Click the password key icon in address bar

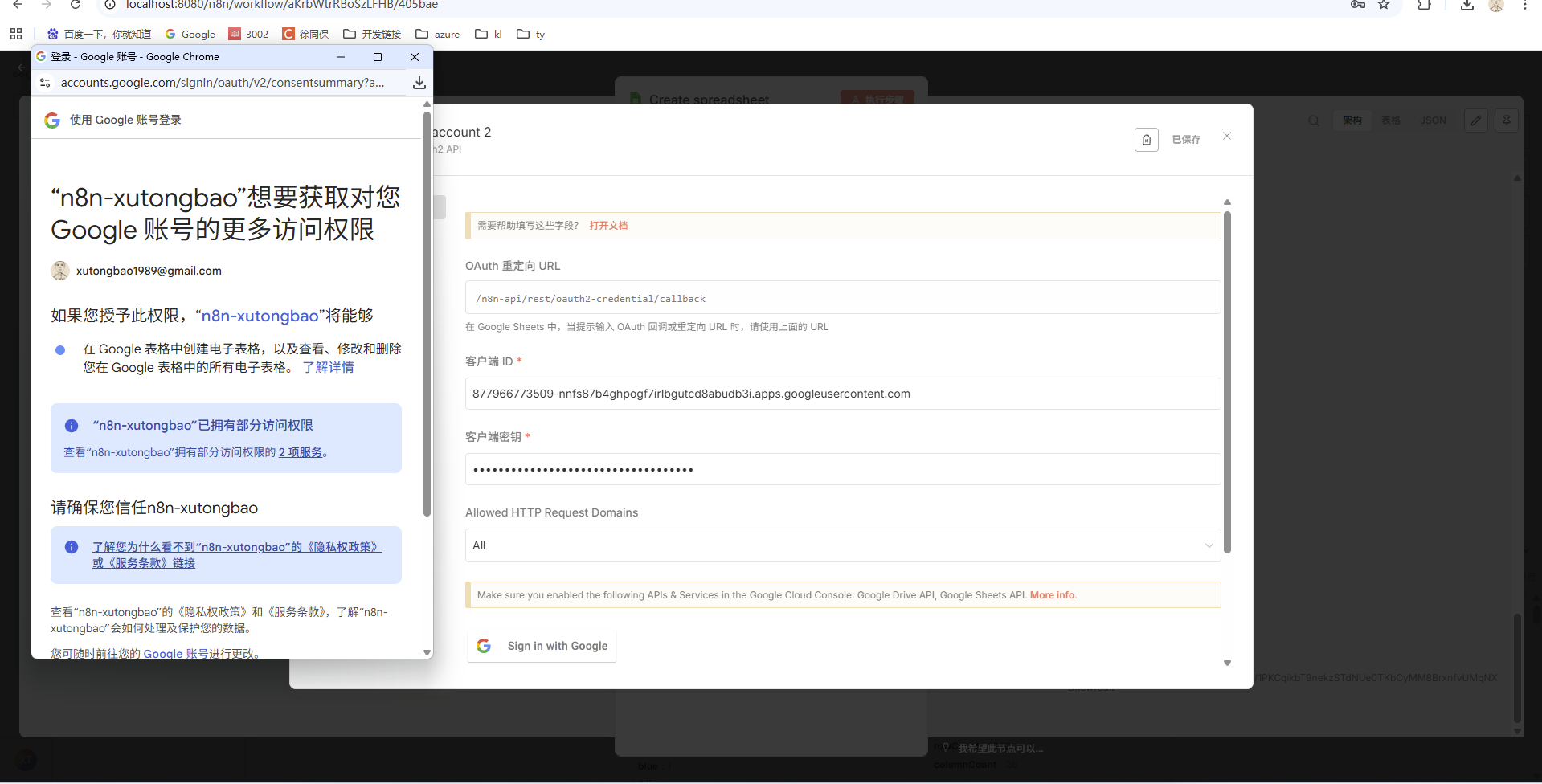pyautogui.click(x=1358, y=5)
